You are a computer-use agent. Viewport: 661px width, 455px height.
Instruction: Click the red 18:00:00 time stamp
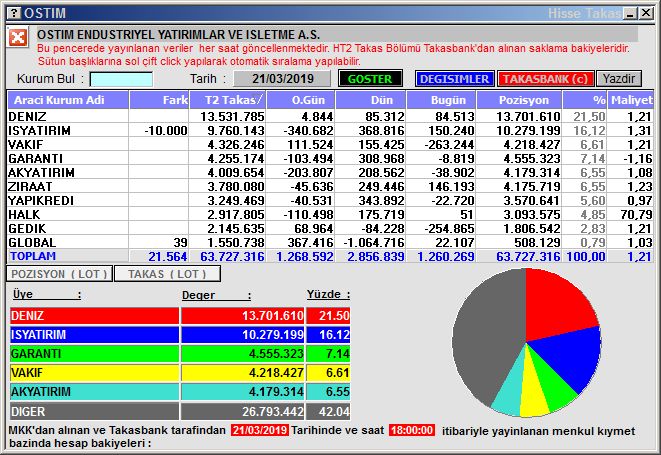point(412,430)
